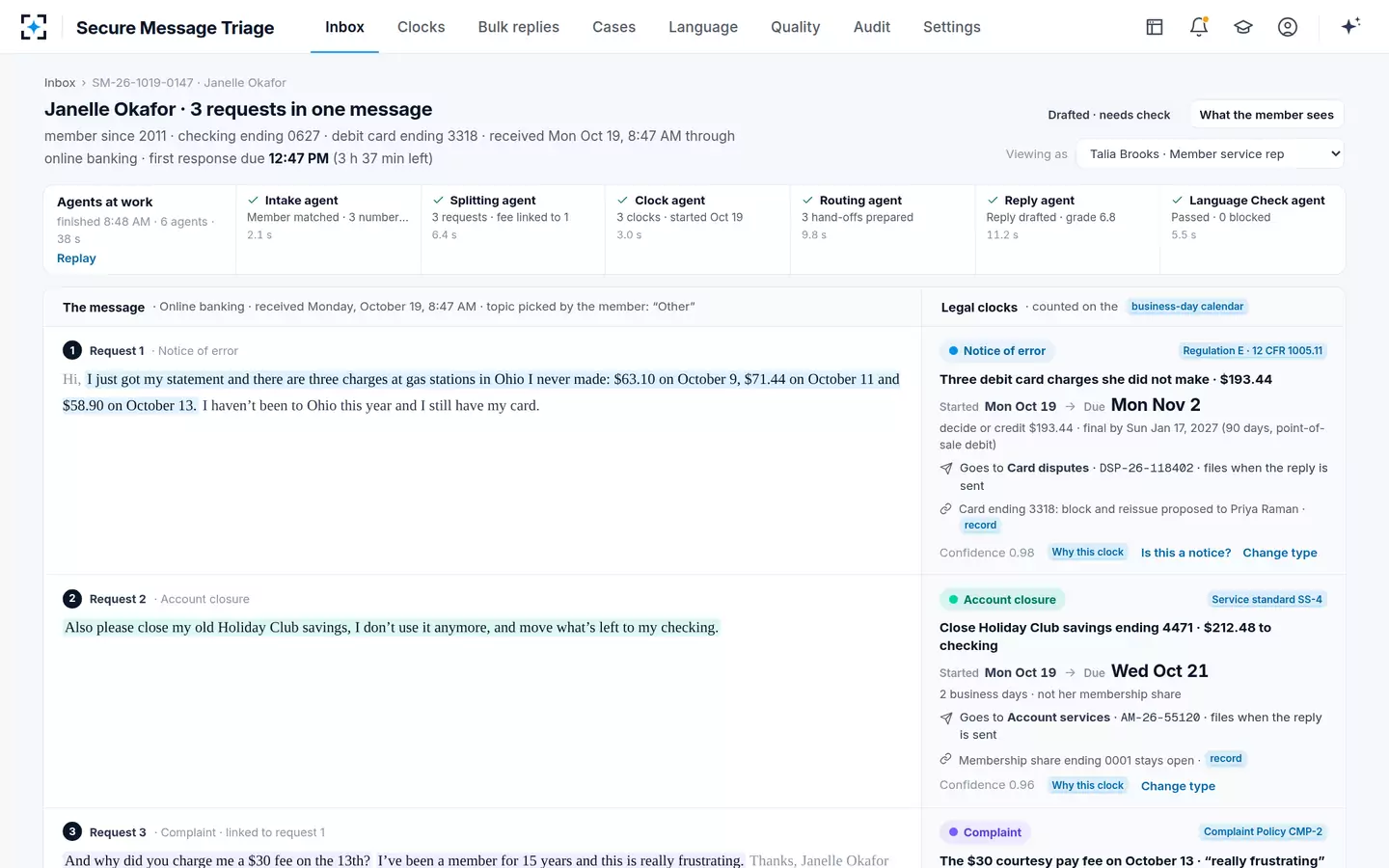Open the business-day calendar tag

pos(1187,307)
